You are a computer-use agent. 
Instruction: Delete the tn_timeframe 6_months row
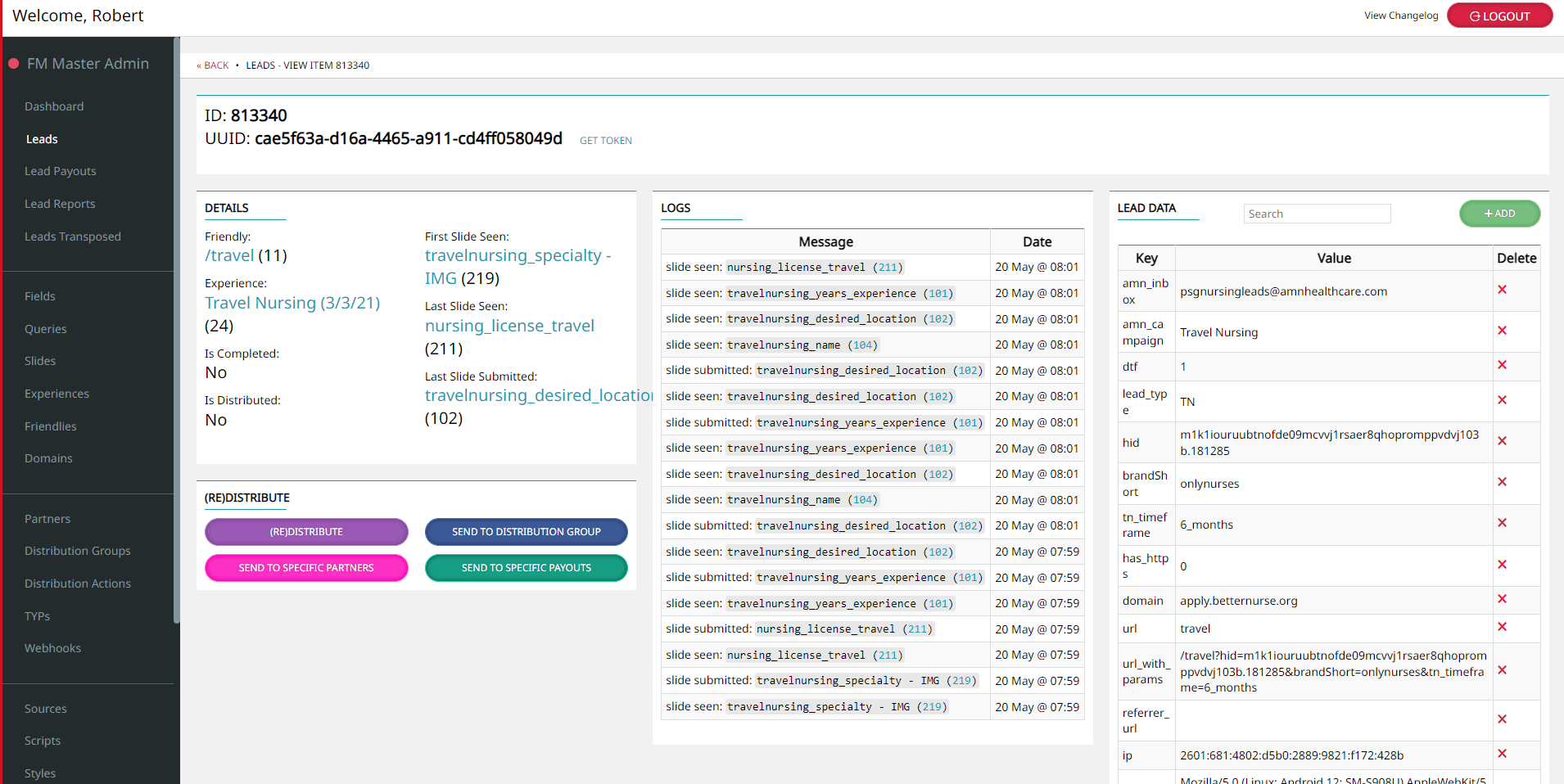point(1502,523)
